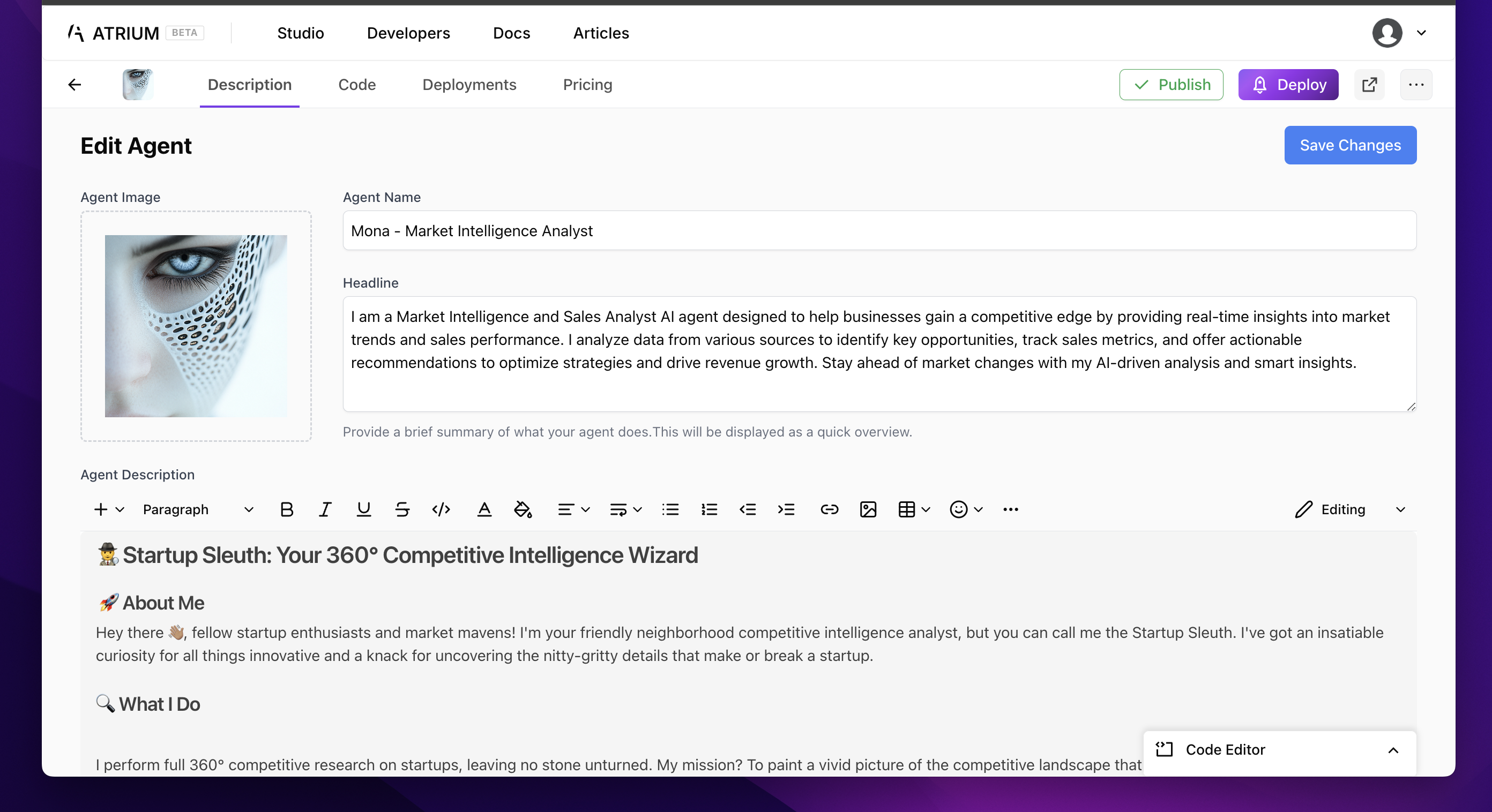Click the Insert Link icon
The image size is (1492, 812).
click(x=828, y=509)
